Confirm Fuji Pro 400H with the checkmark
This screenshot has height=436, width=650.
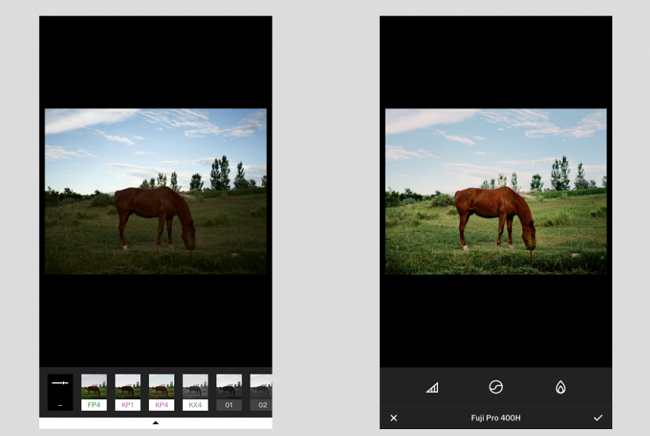[598, 418]
